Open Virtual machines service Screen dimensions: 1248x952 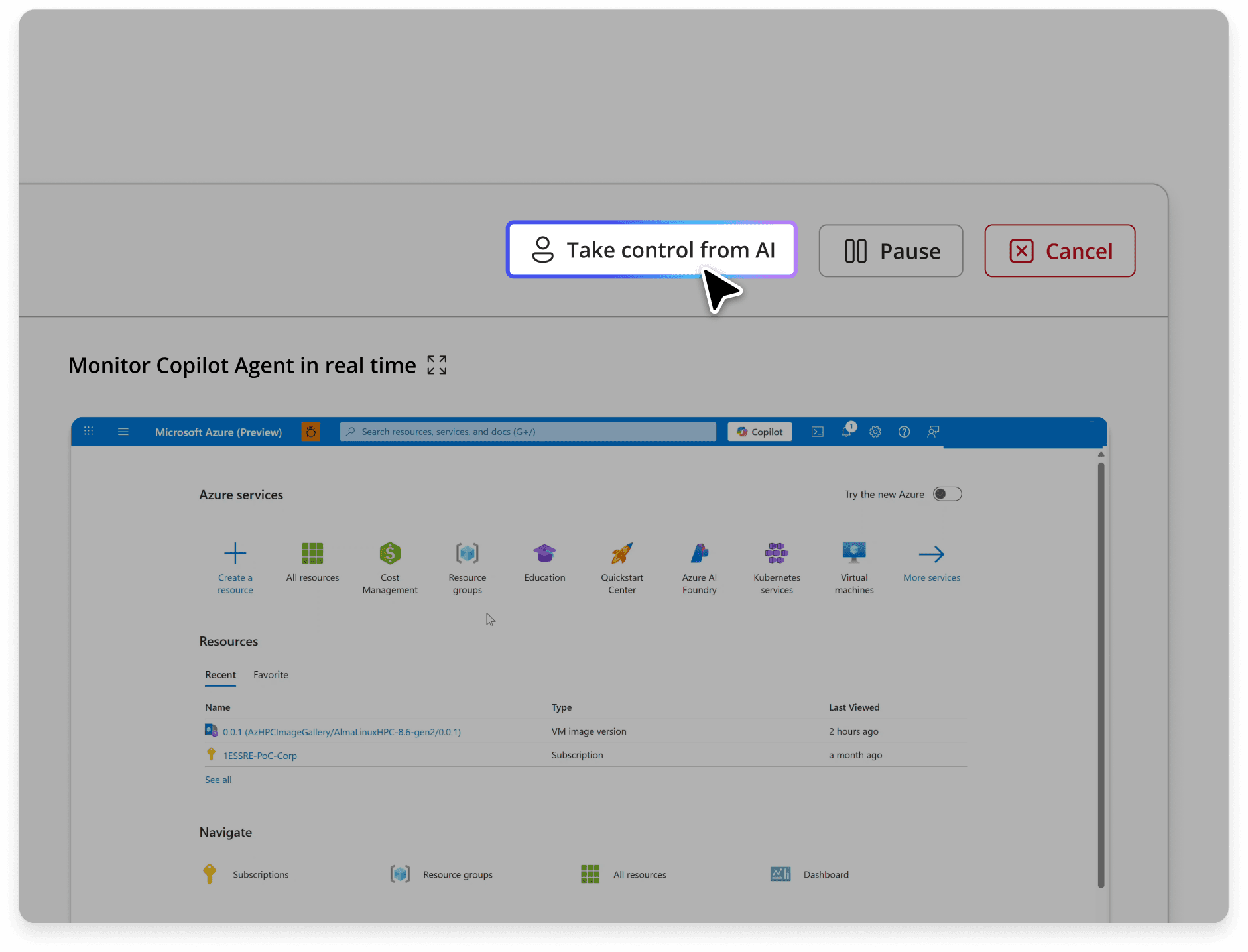(x=854, y=568)
